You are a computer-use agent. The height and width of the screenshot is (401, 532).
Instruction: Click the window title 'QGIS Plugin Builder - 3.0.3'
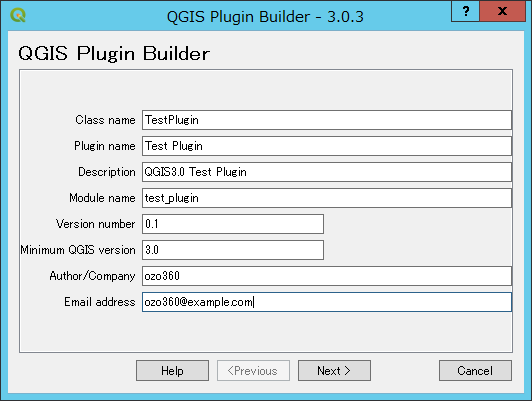coord(265,17)
